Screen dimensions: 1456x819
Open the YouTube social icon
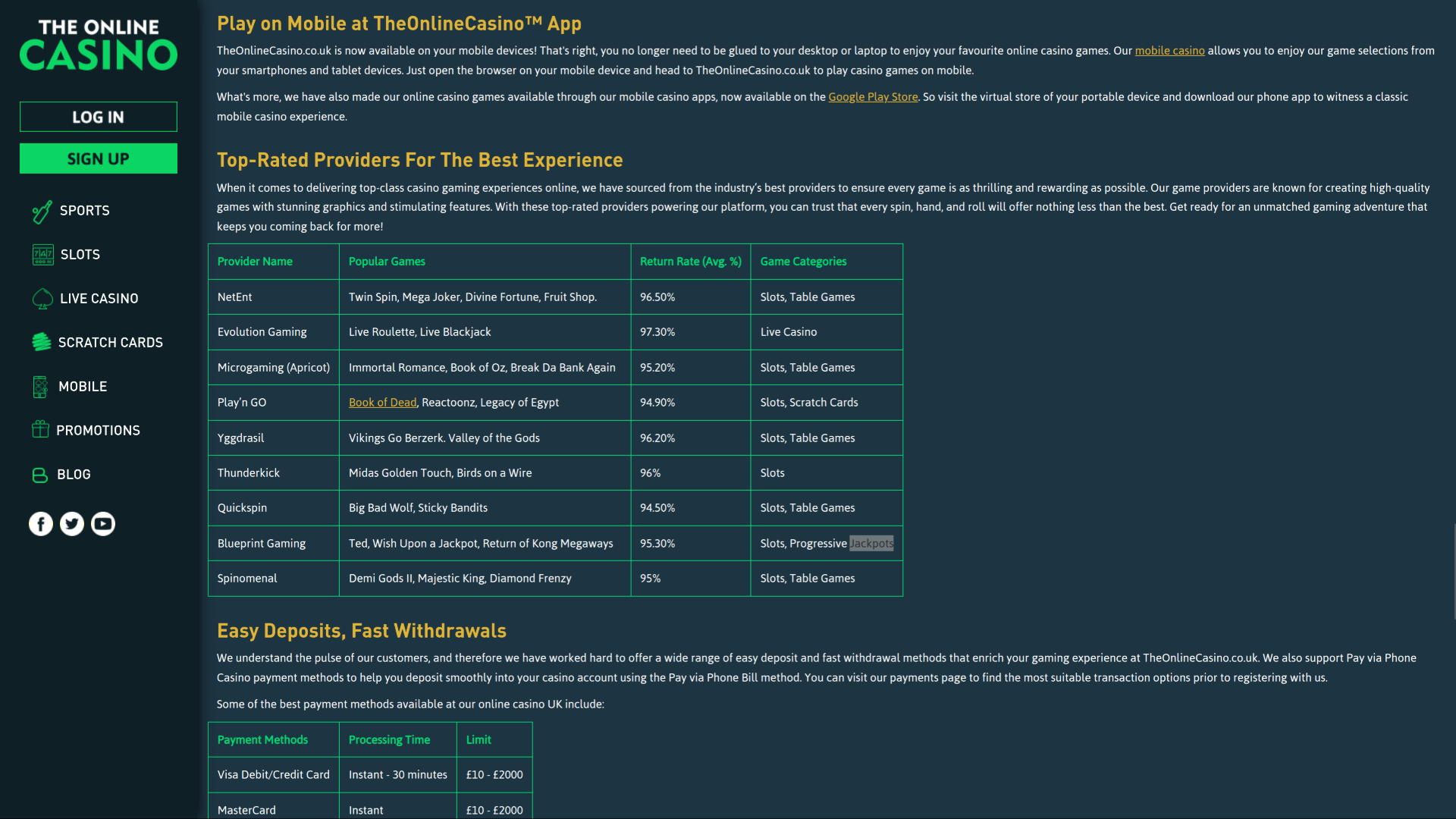103,524
